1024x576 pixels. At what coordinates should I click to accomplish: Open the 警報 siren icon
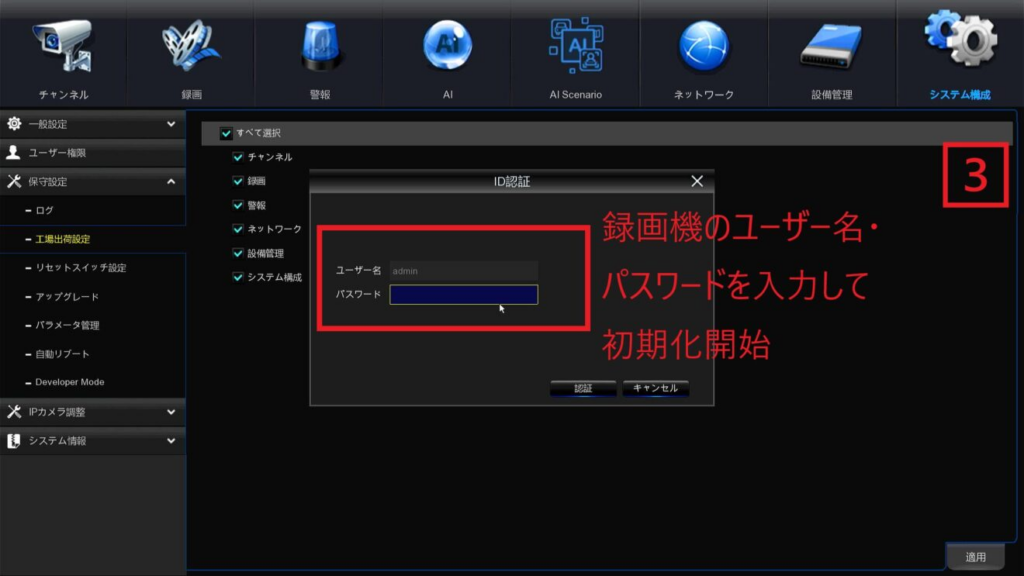tap(319, 47)
